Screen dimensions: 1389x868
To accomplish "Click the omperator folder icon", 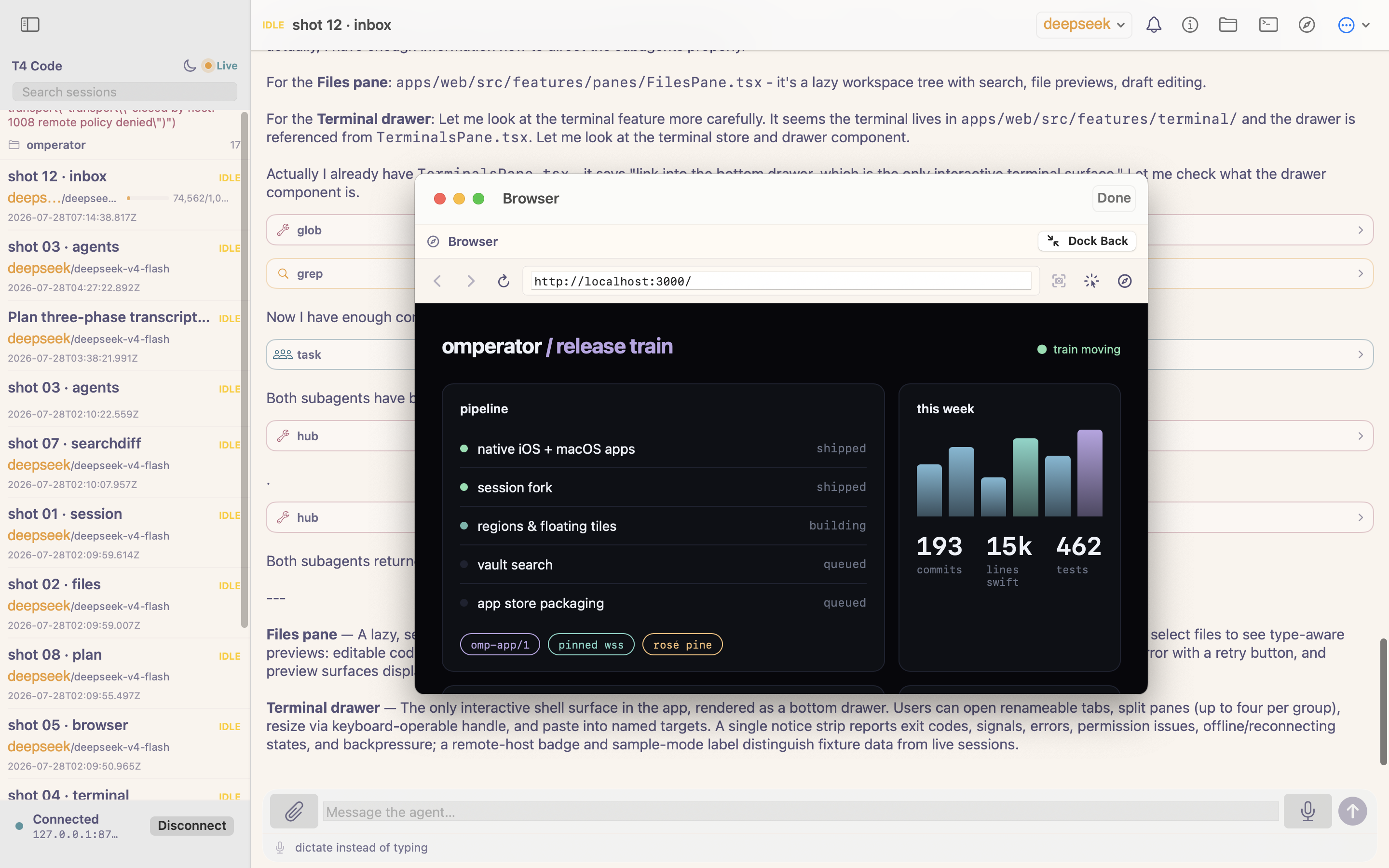I will (x=14, y=145).
